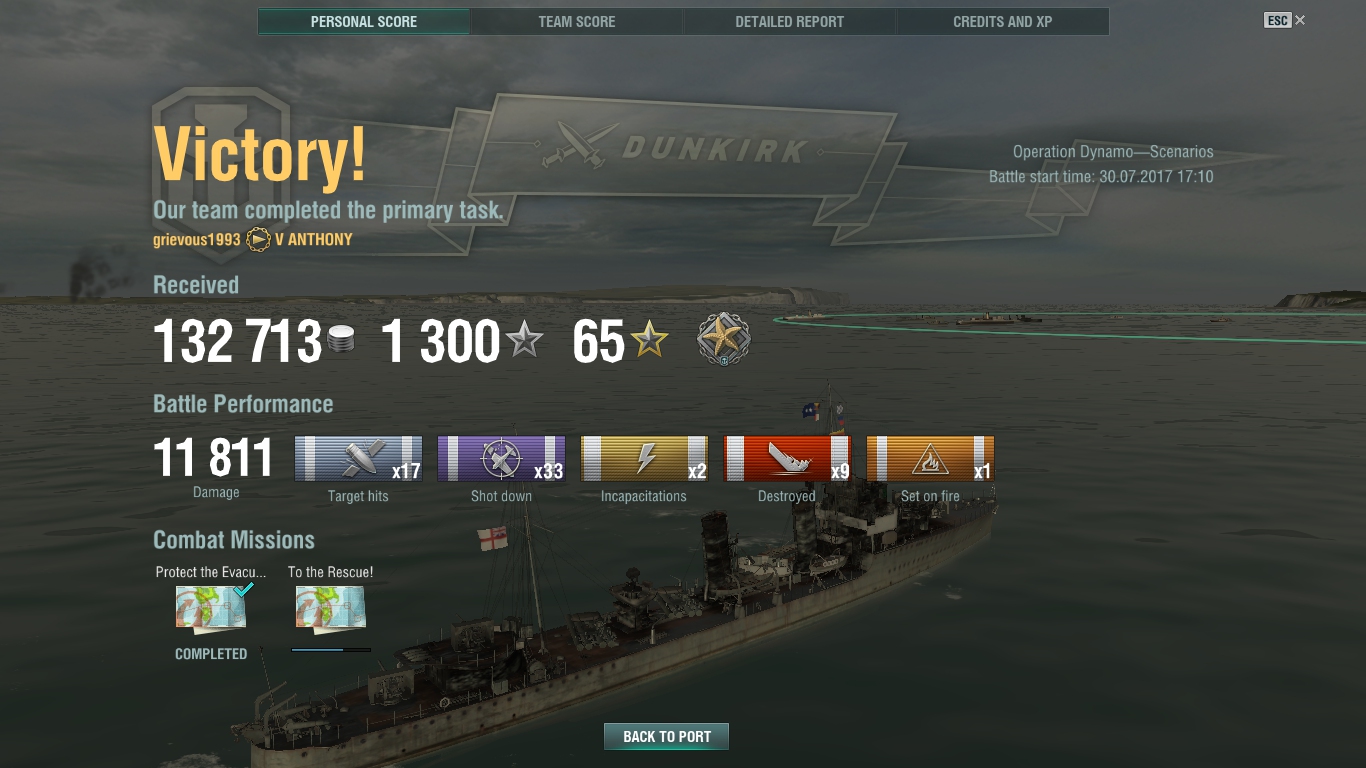Image resolution: width=1366 pixels, height=768 pixels.
Task: Select the Personal Score tab
Action: tap(364, 21)
